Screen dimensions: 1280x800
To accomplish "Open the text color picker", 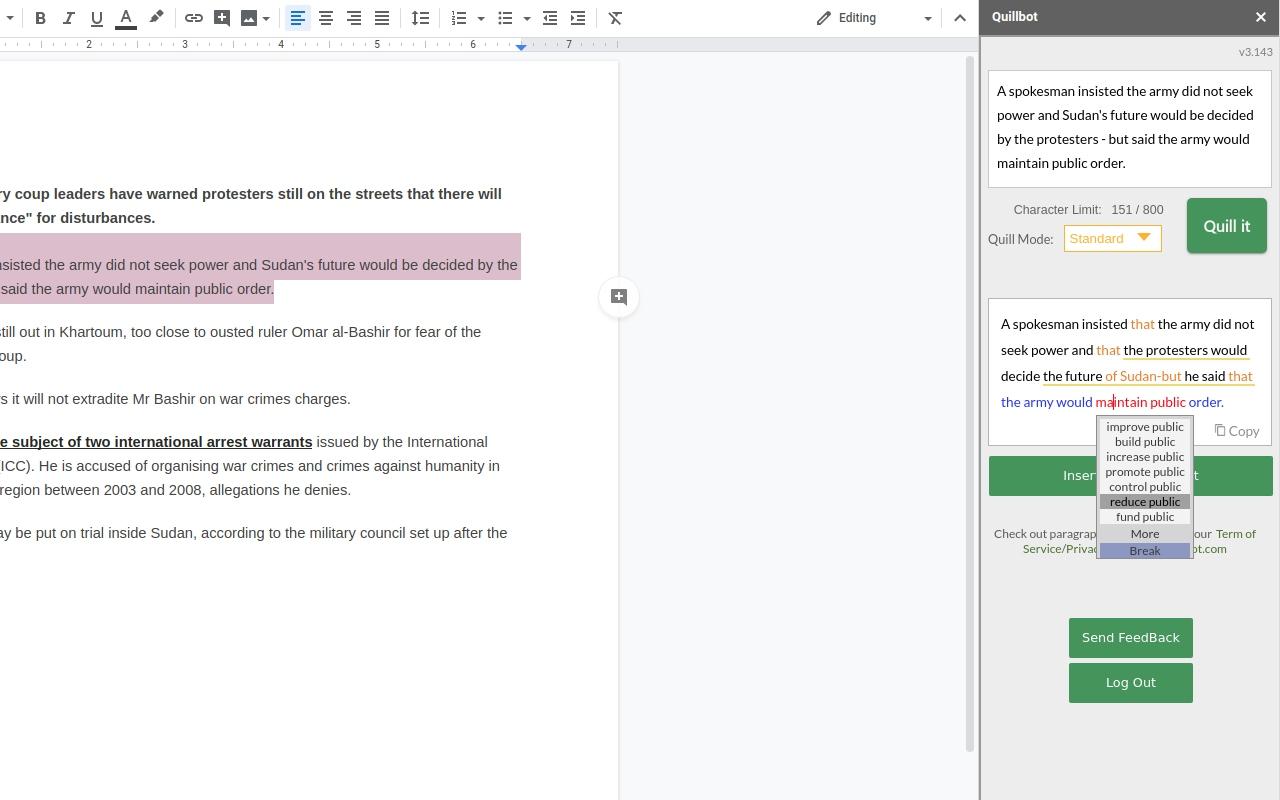I will [x=126, y=18].
